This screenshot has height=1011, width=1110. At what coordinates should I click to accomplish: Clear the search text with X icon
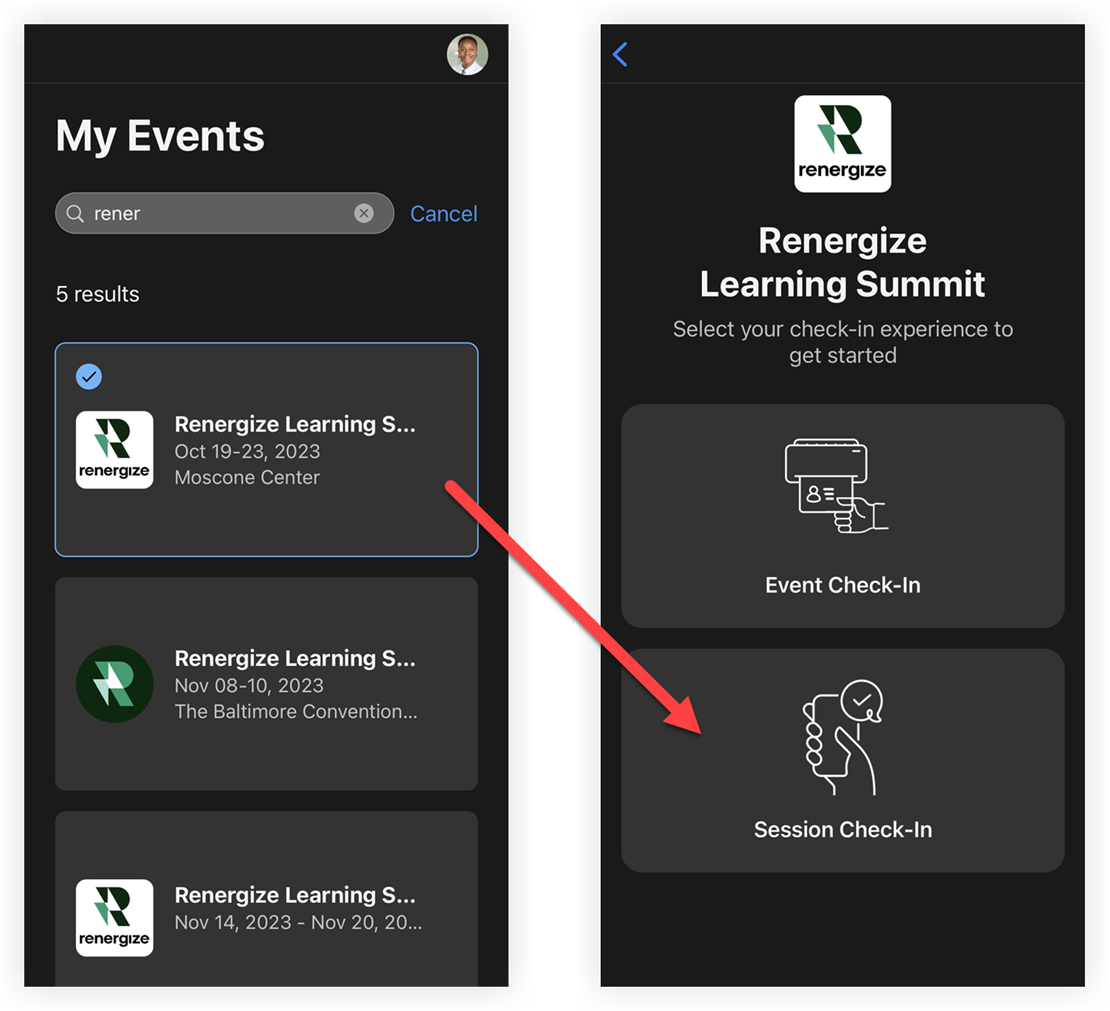(x=364, y=213)
